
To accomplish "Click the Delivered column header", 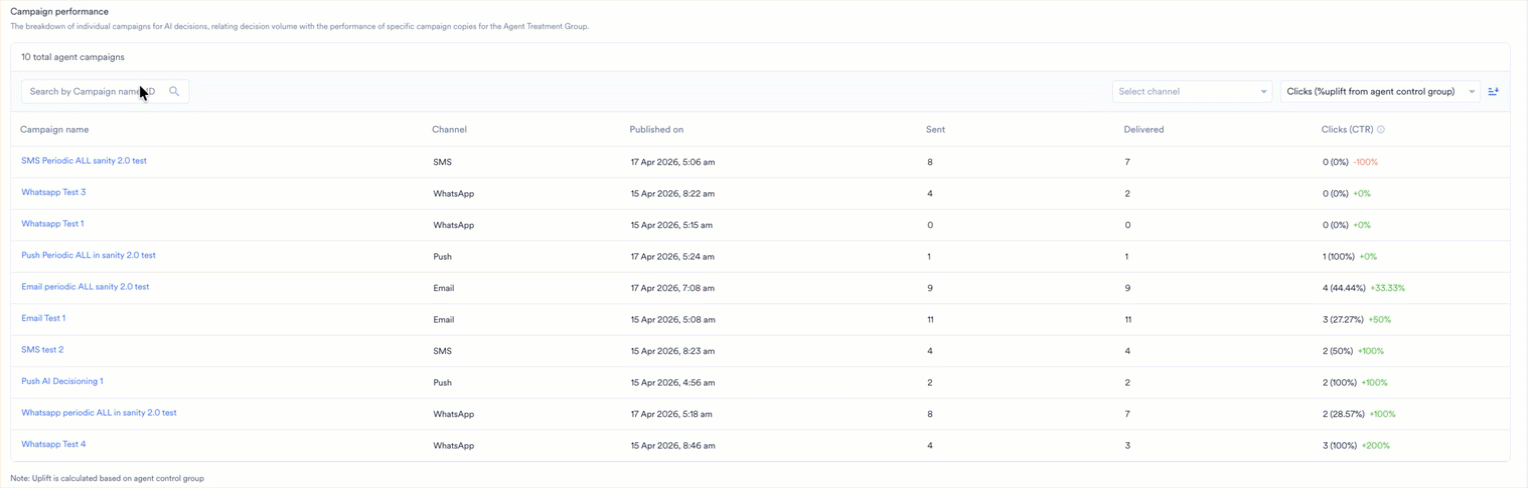I will (x=1143, y=129).
